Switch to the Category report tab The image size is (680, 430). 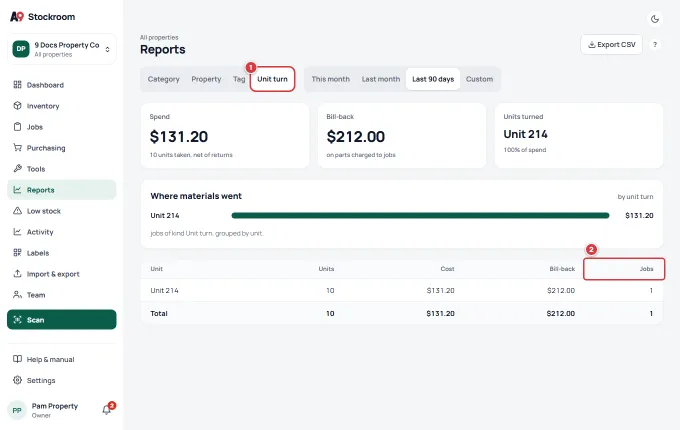coord(163,79)
